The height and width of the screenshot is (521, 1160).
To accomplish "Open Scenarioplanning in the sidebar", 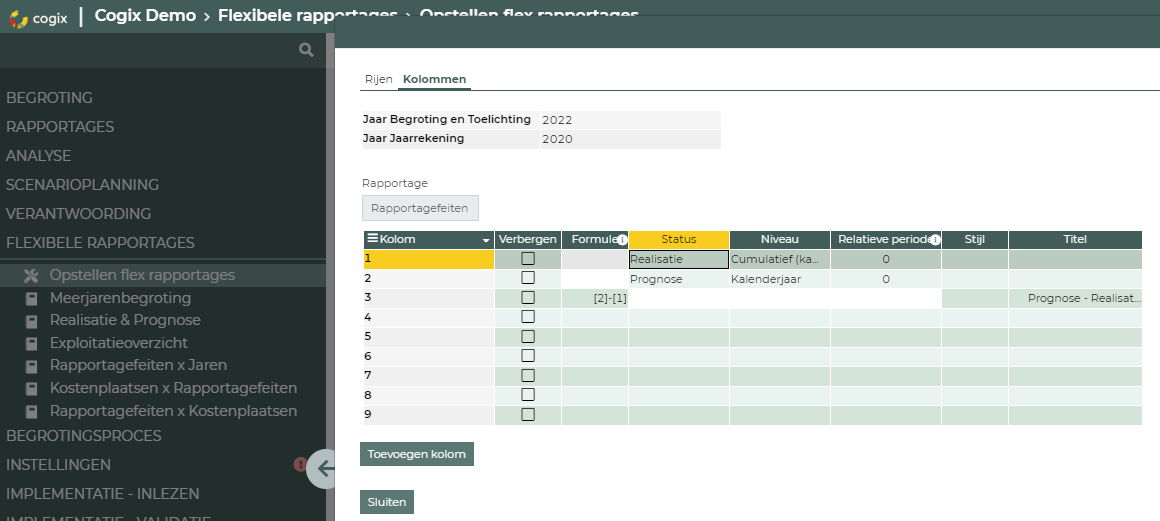I will coord(82,184).
